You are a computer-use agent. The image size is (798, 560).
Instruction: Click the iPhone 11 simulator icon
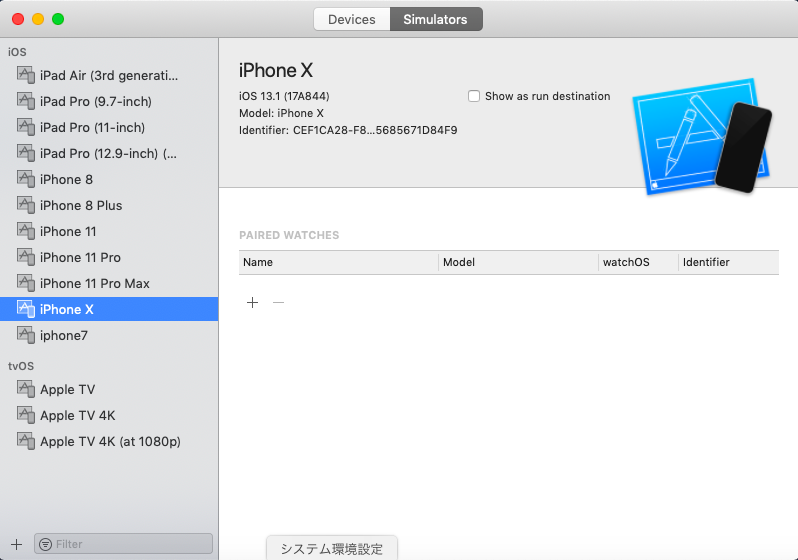pyautogui.click(x=25, y=231)
